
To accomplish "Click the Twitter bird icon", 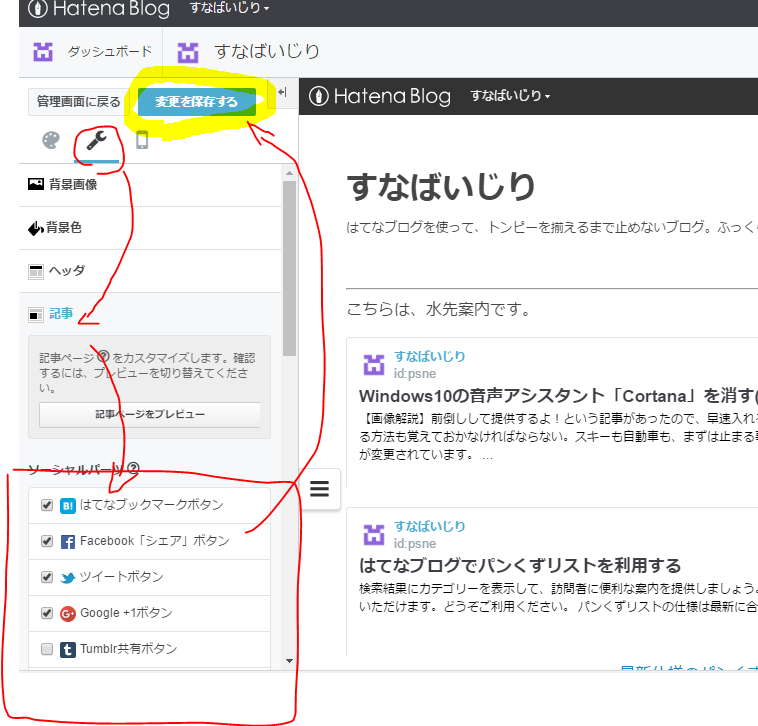I will tap(68, 578).
